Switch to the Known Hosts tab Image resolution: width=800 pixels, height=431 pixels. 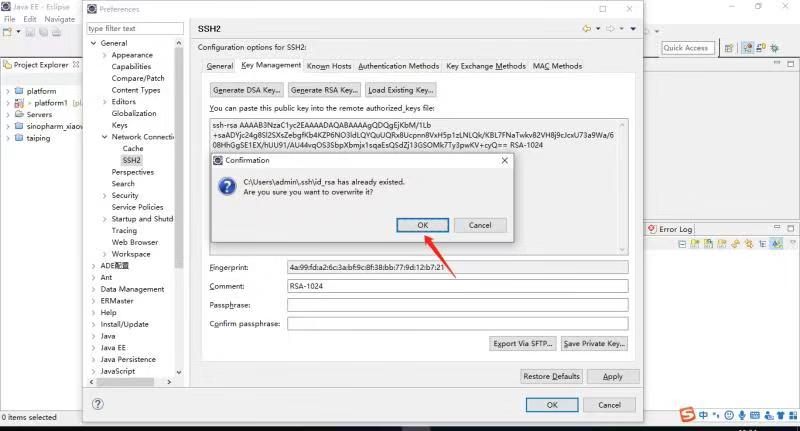[329, 66]
